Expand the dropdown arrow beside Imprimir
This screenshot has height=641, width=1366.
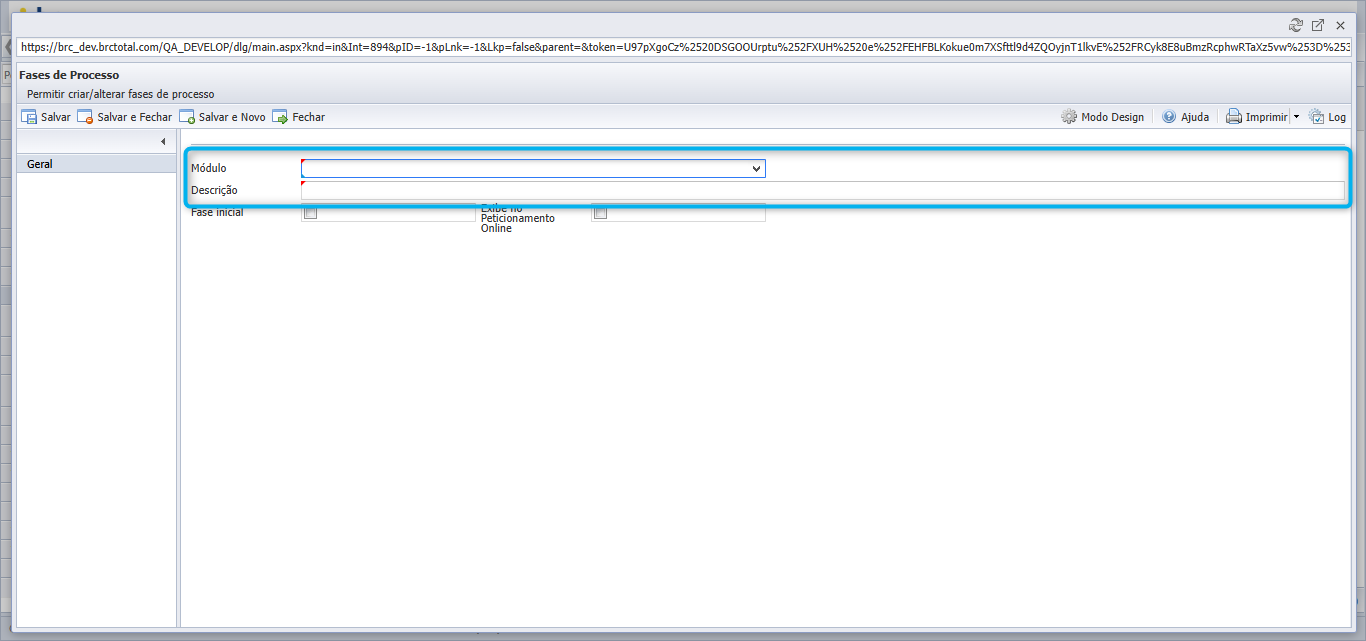1296,117
